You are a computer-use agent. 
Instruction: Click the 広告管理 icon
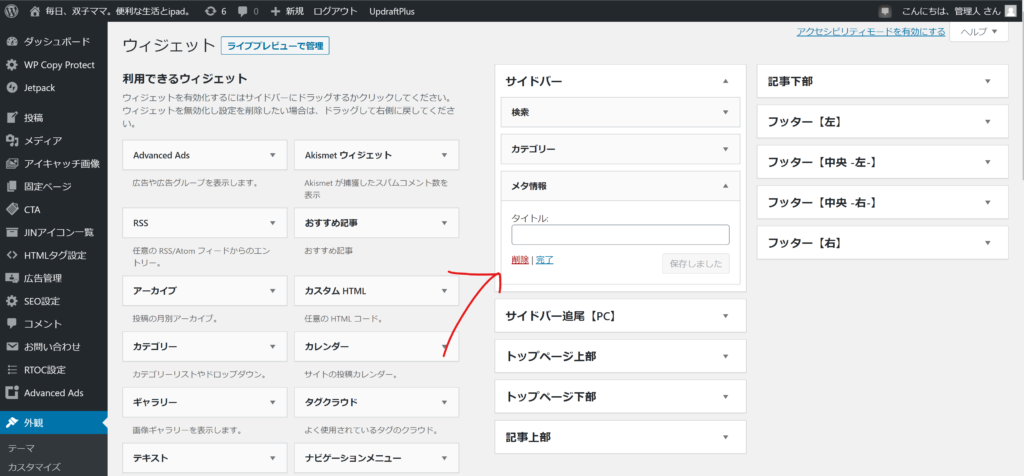click(x=12, y=278)
